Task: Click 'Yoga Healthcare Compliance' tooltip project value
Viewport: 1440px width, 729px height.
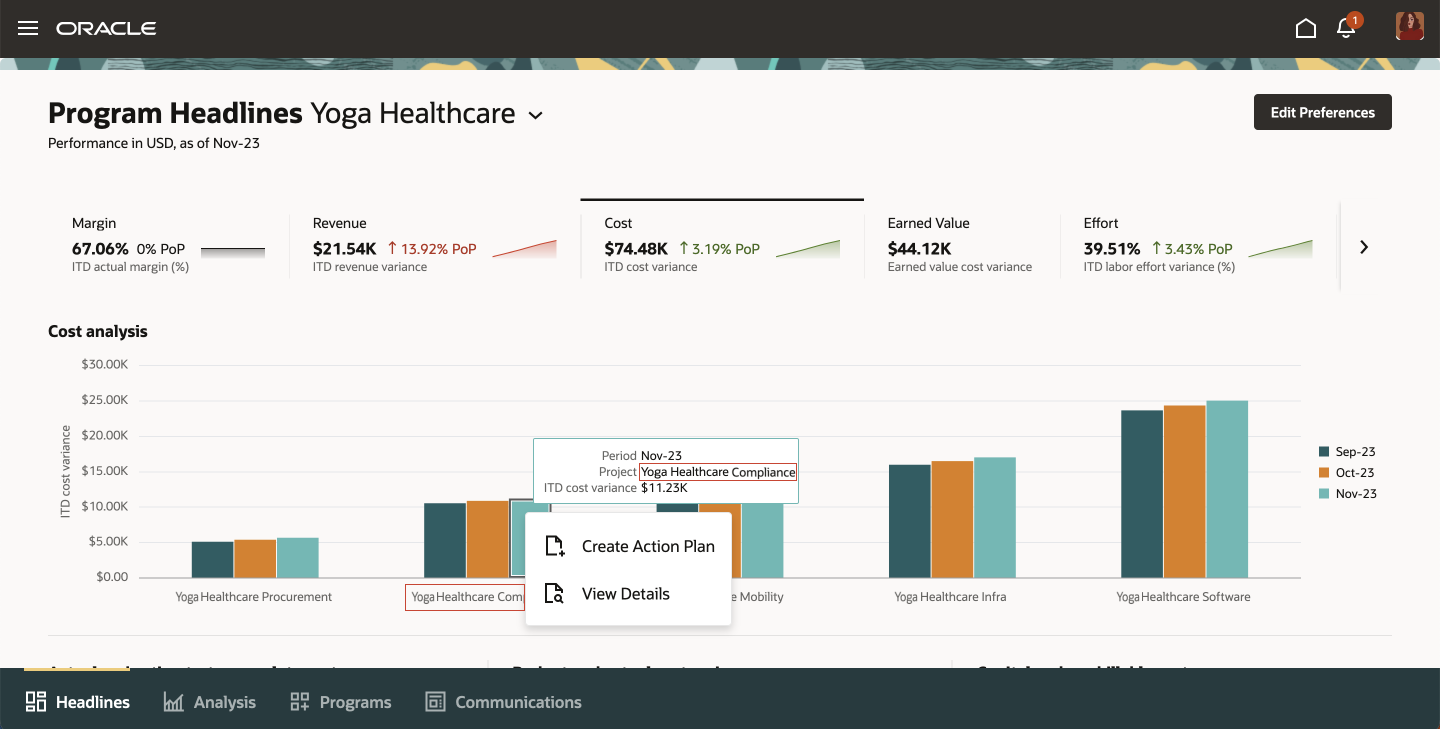Action: click(718, 472)
